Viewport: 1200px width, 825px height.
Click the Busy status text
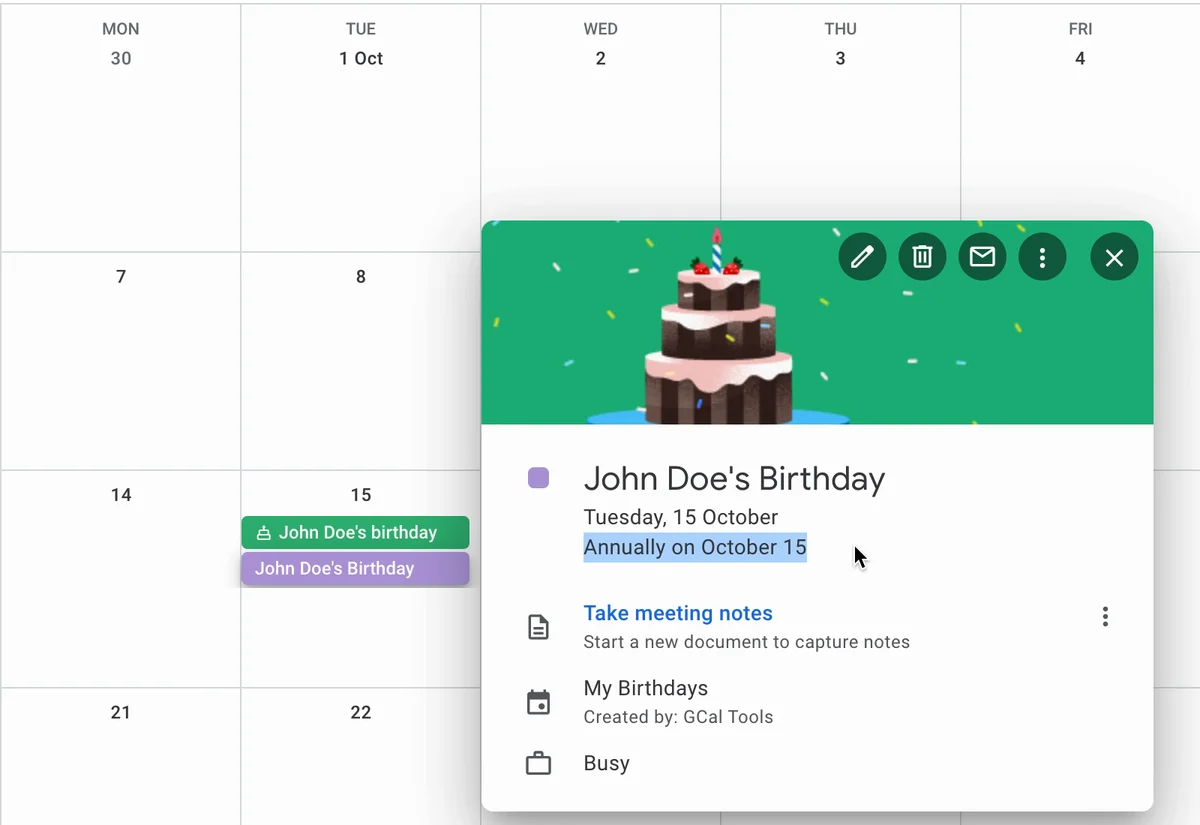click(x=607, y=763)
